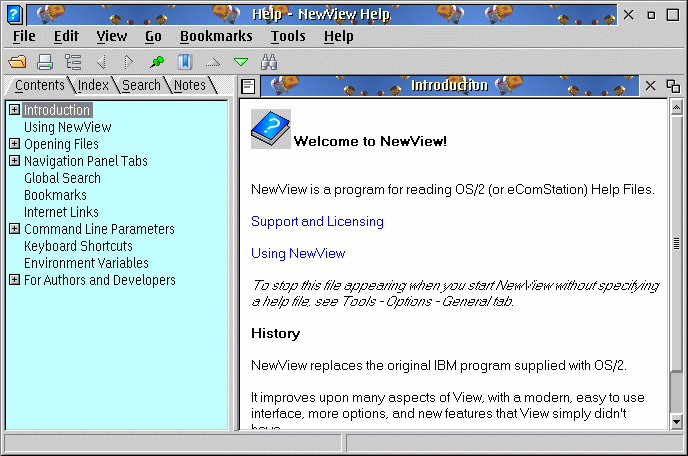This screenshot has height=456, width=688.
Task: Close the Introduction topic window
Action: point(651,86)
